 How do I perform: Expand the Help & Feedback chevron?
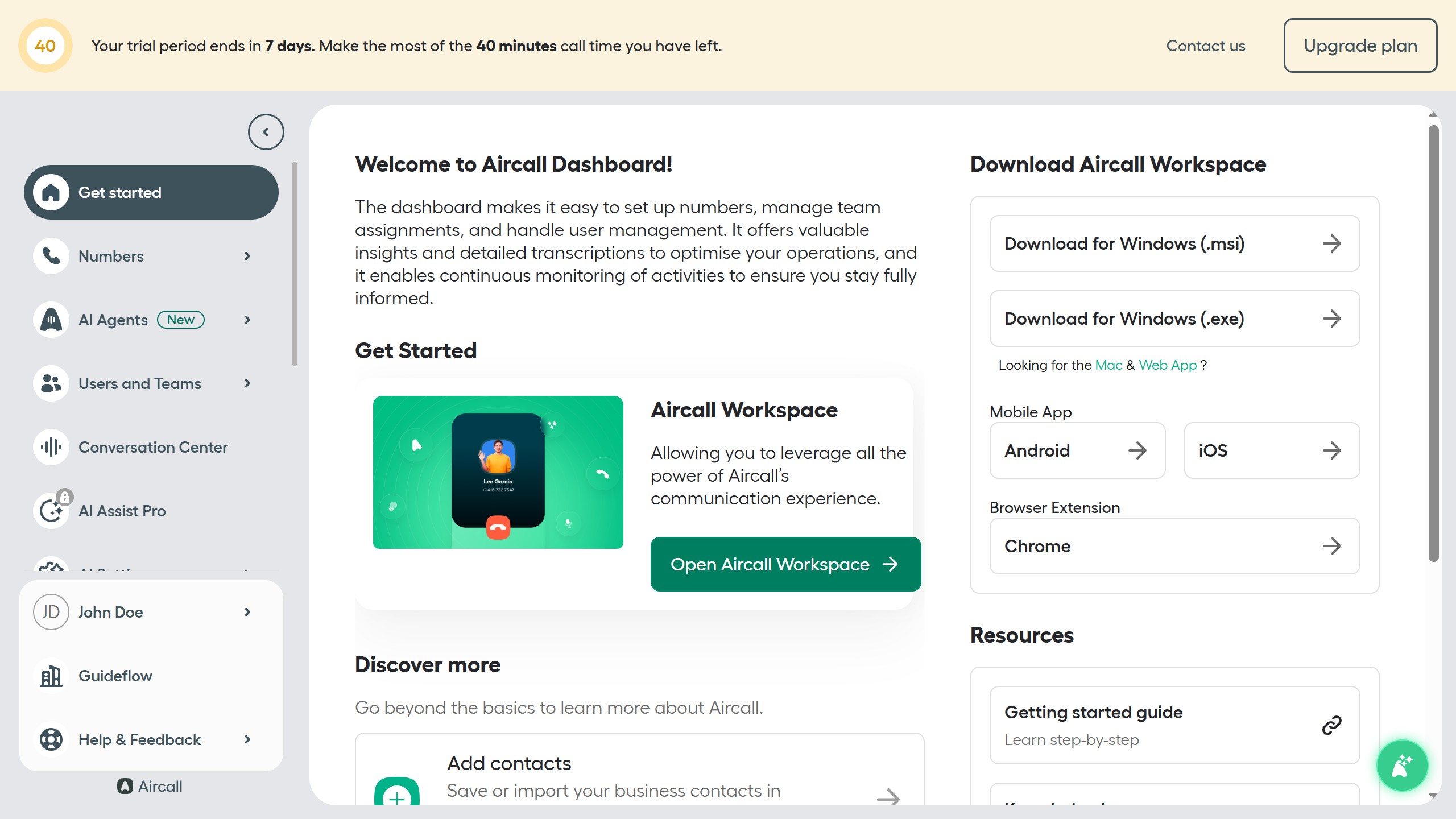[247, 739]
